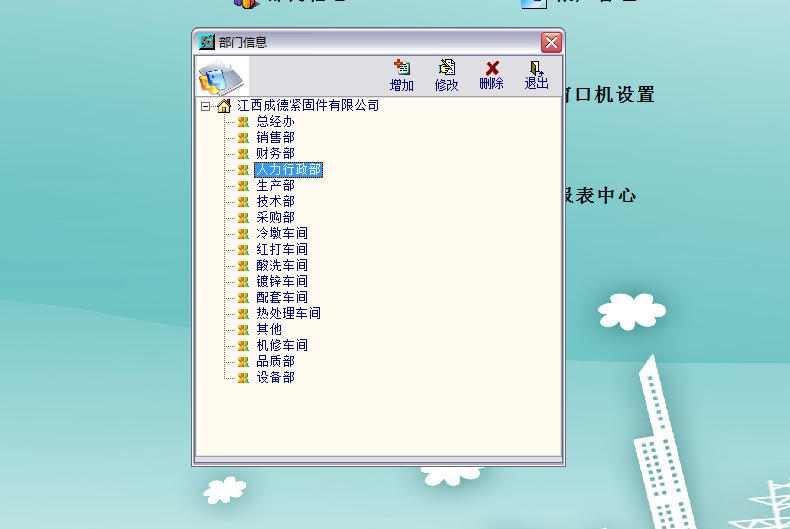Click the 修改 (Modify) toolbar icon

tap(446, 68)
